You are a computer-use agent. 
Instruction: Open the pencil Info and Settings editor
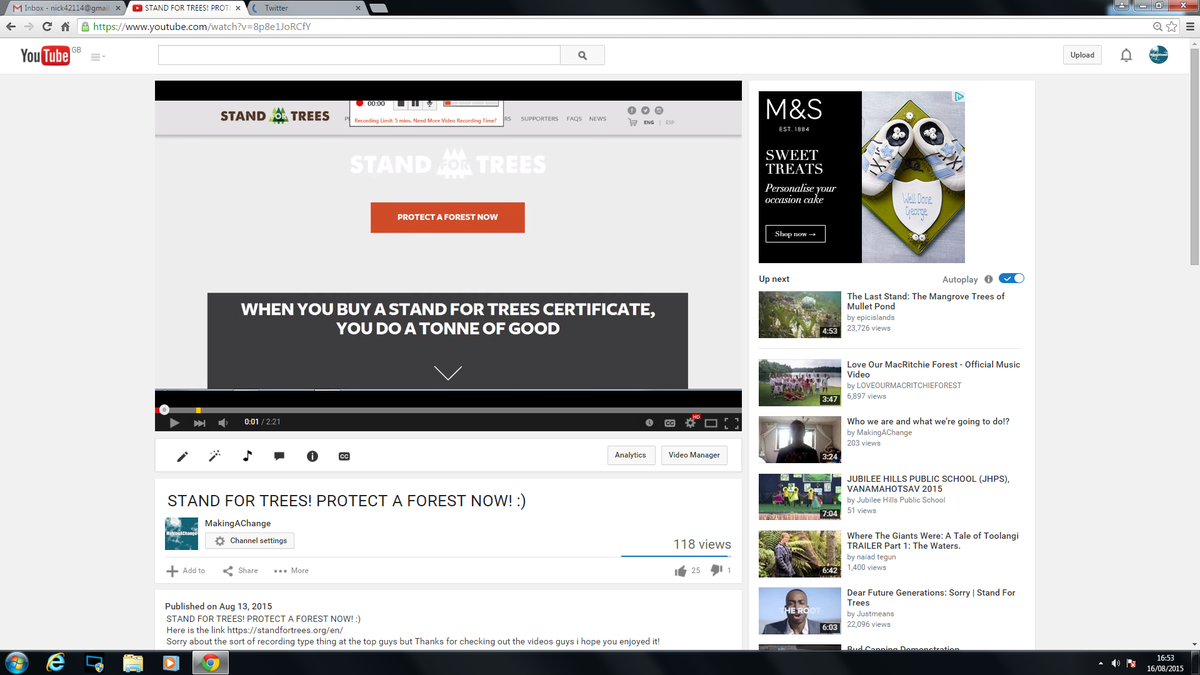[x=182, y=456]
